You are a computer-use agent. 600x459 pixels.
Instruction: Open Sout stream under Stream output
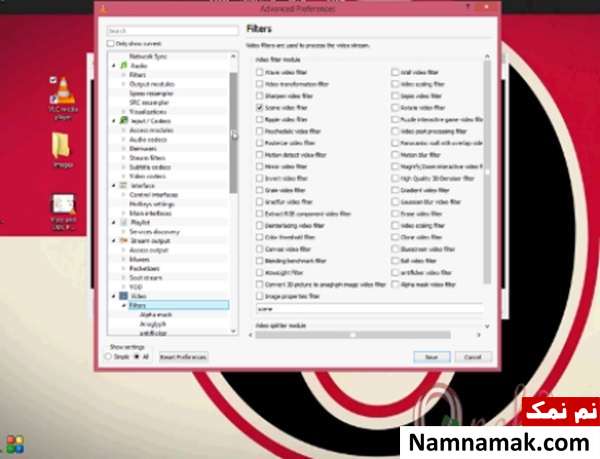(146, 277)
